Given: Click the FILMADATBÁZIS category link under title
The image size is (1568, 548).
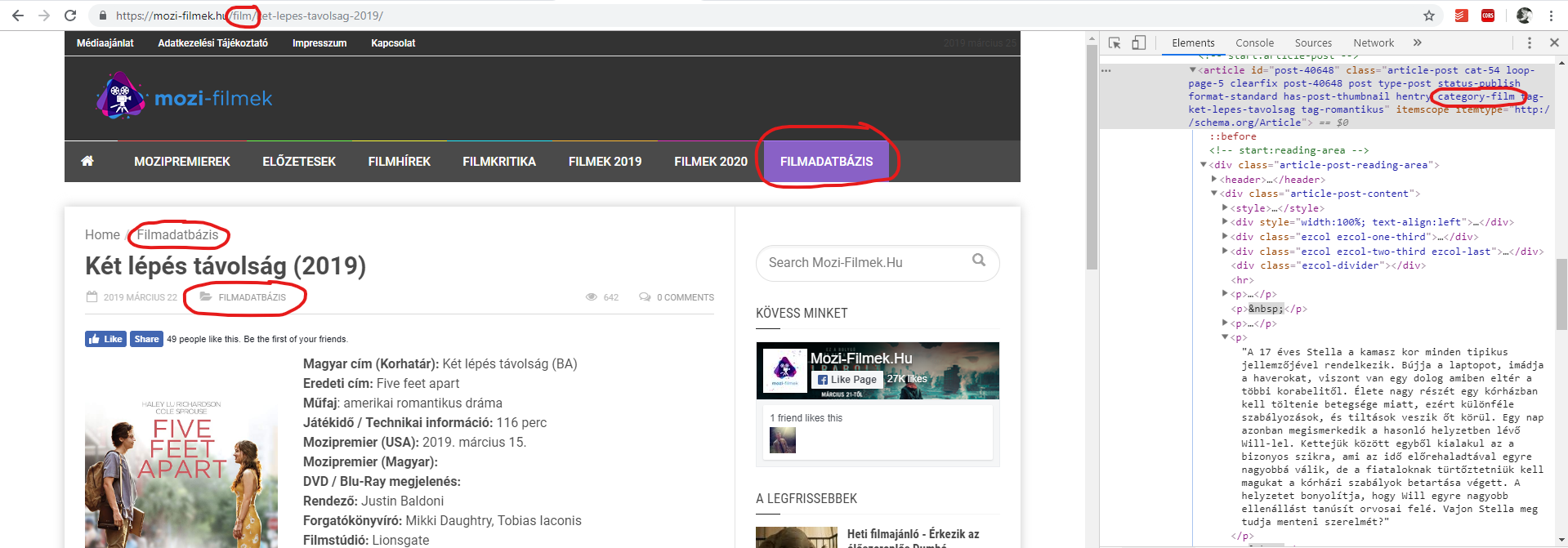Looking at the screenshot, I should [252, 297].
